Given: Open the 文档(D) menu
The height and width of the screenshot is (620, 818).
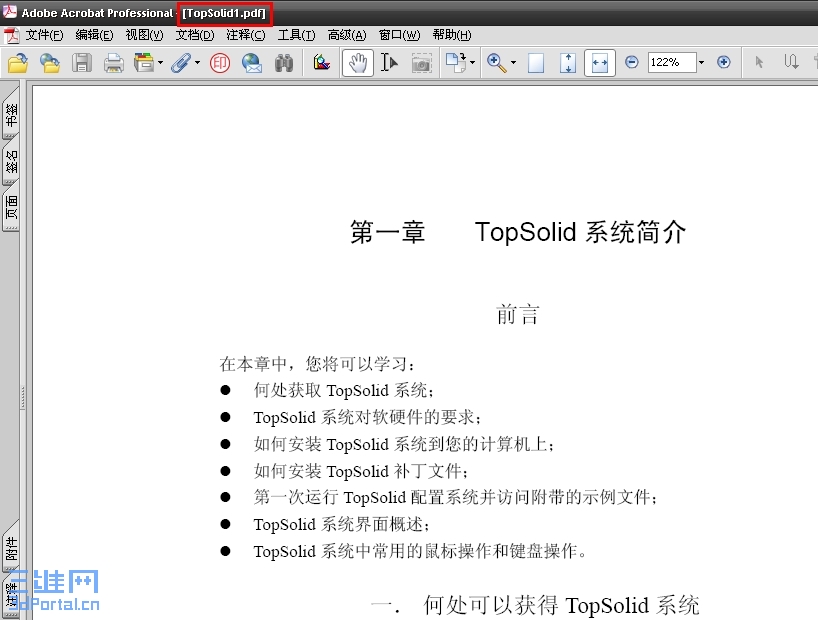Looking at the screenshot, I should (195, 35).
